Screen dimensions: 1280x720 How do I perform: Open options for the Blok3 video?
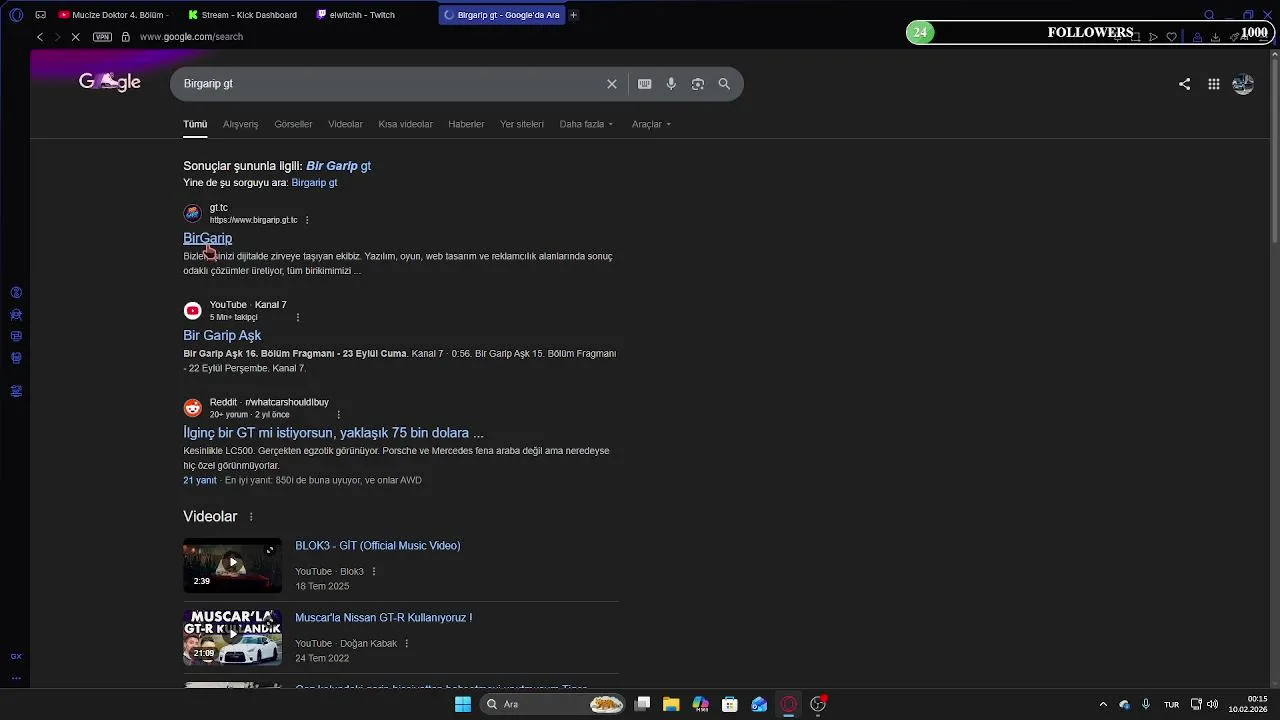coord(374,572)
